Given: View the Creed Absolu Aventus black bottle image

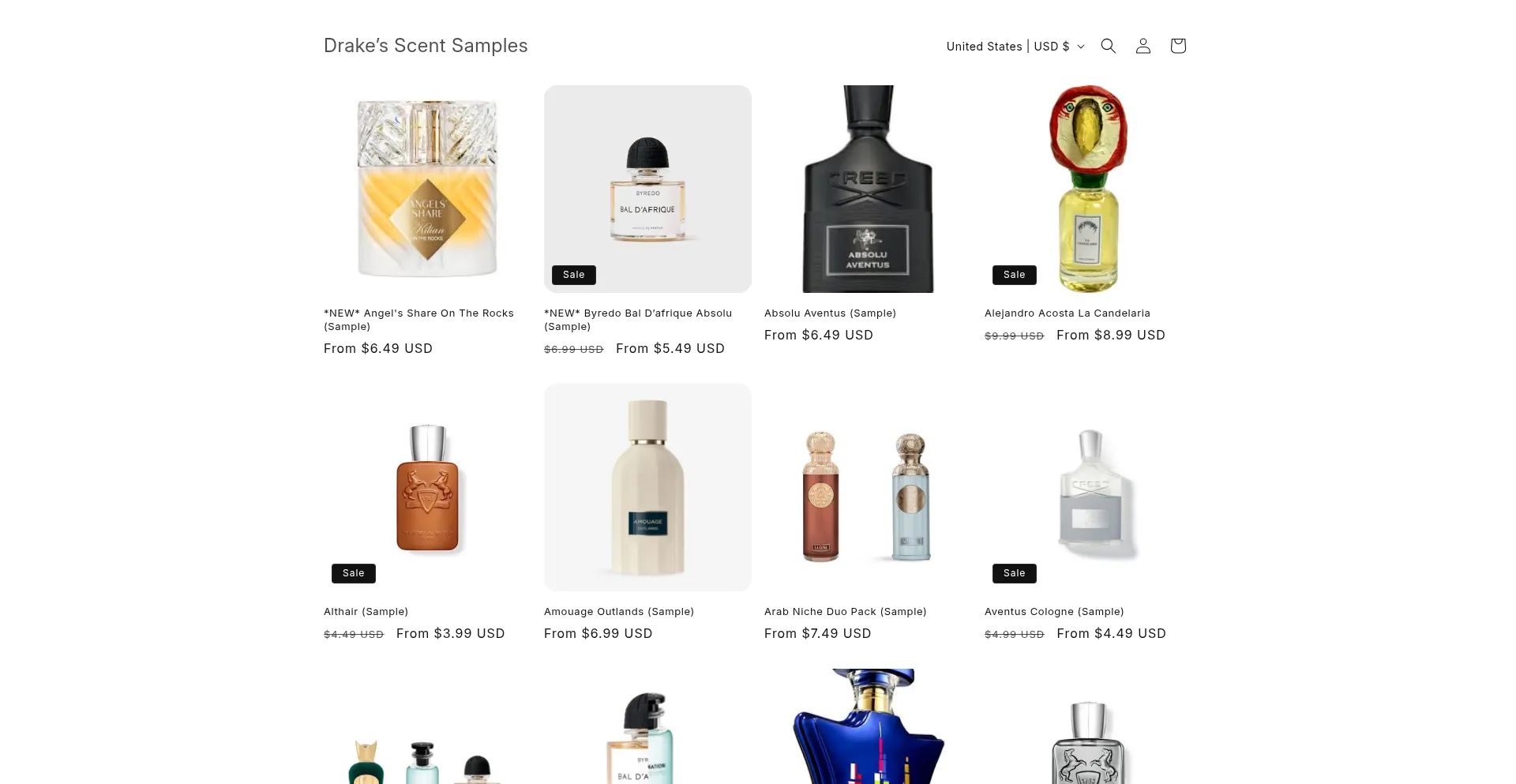Looking at the screenshot, I should [868, 189].
